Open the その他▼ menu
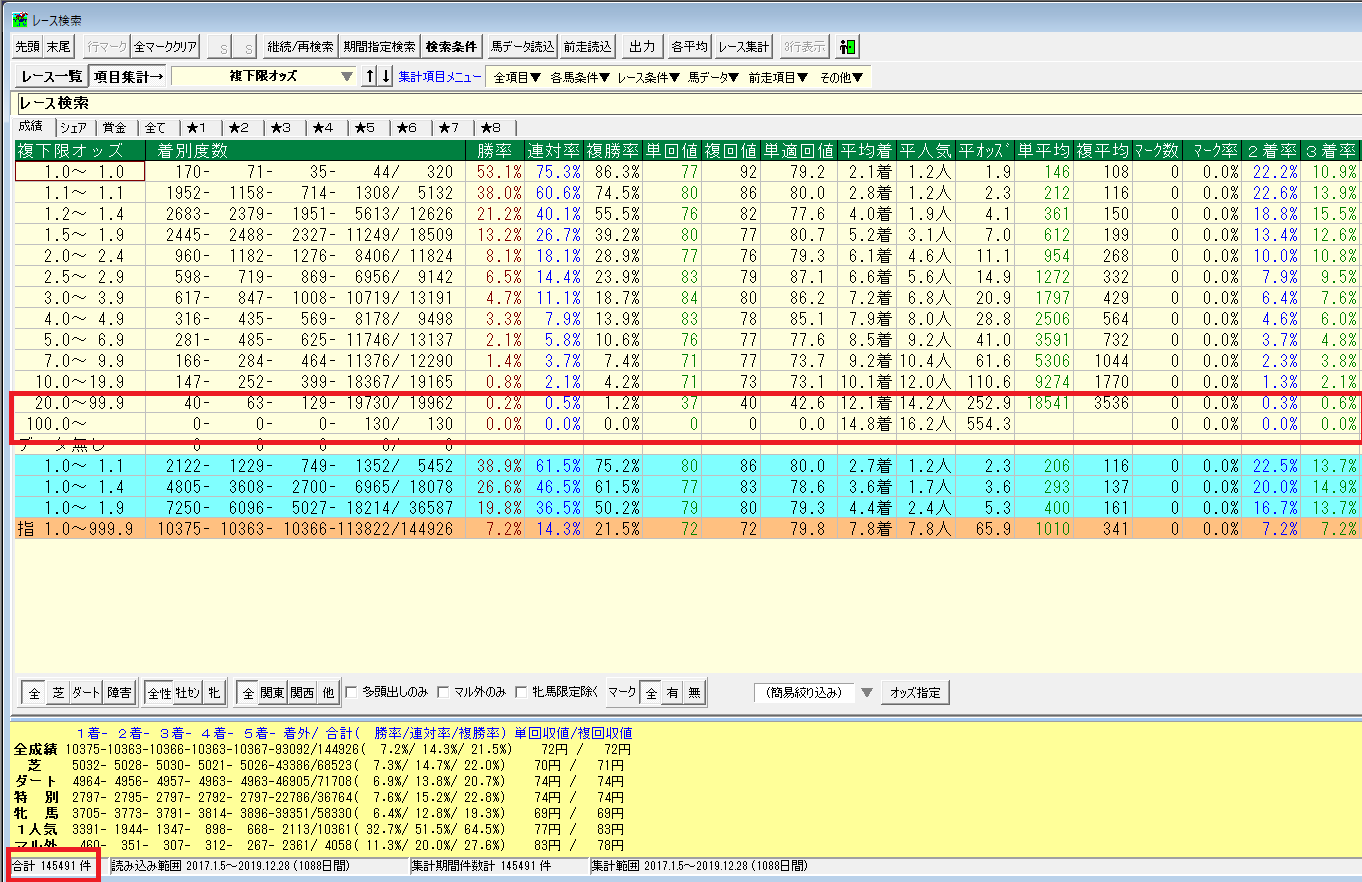1362x882 pixels. 841,77
